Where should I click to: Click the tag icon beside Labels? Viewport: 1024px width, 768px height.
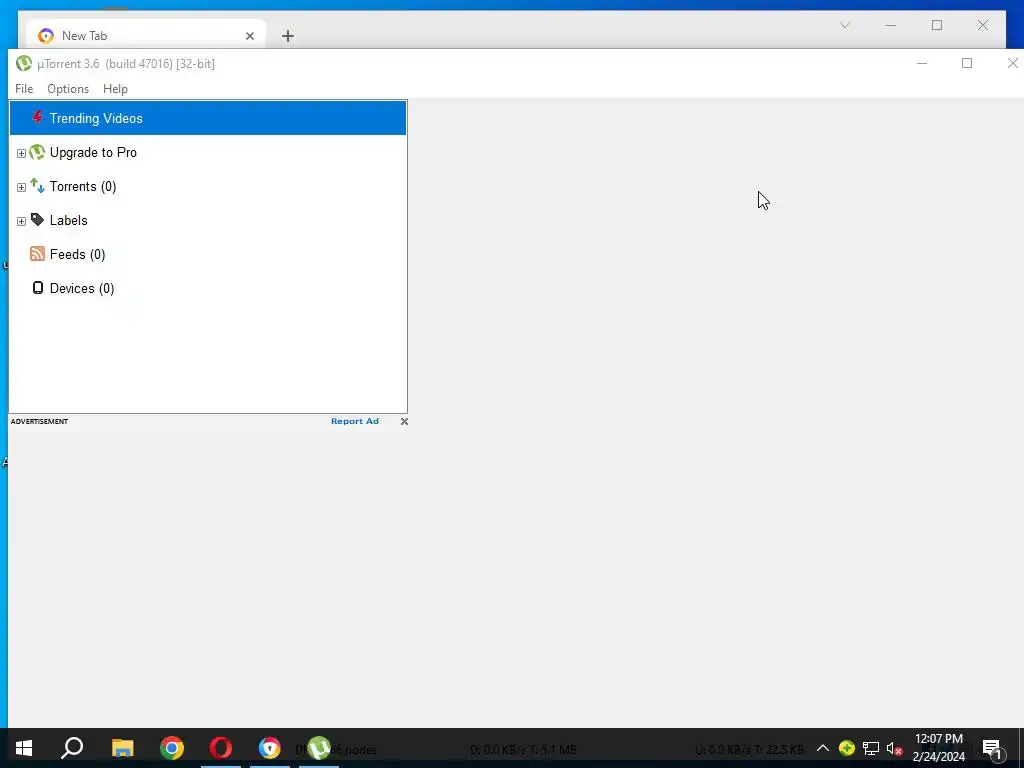tap(37, 220)
